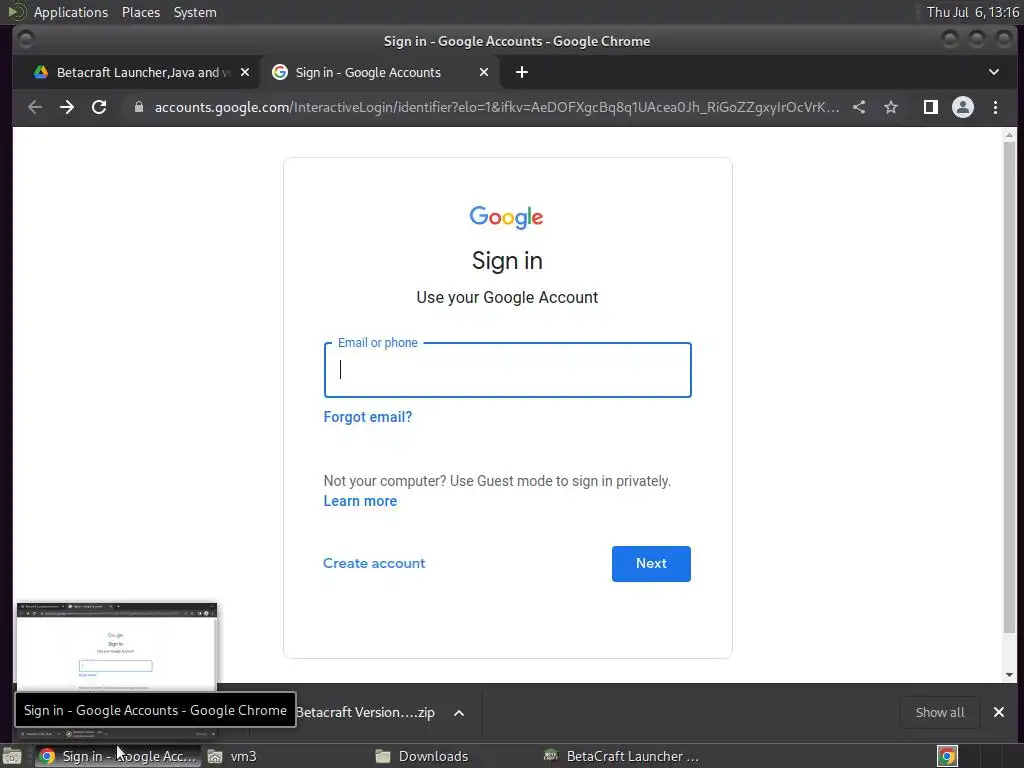Go back to the previous page
Viewport: 1024px width, 768px height.
(x=35, y=107)
